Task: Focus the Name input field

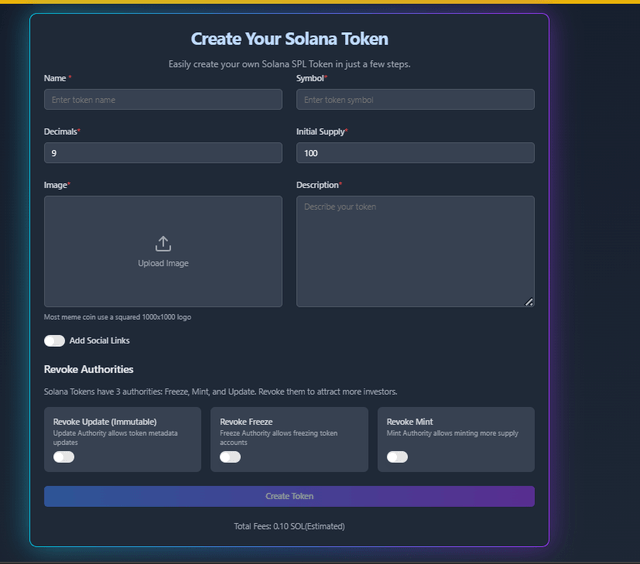Action: point(163,100)
